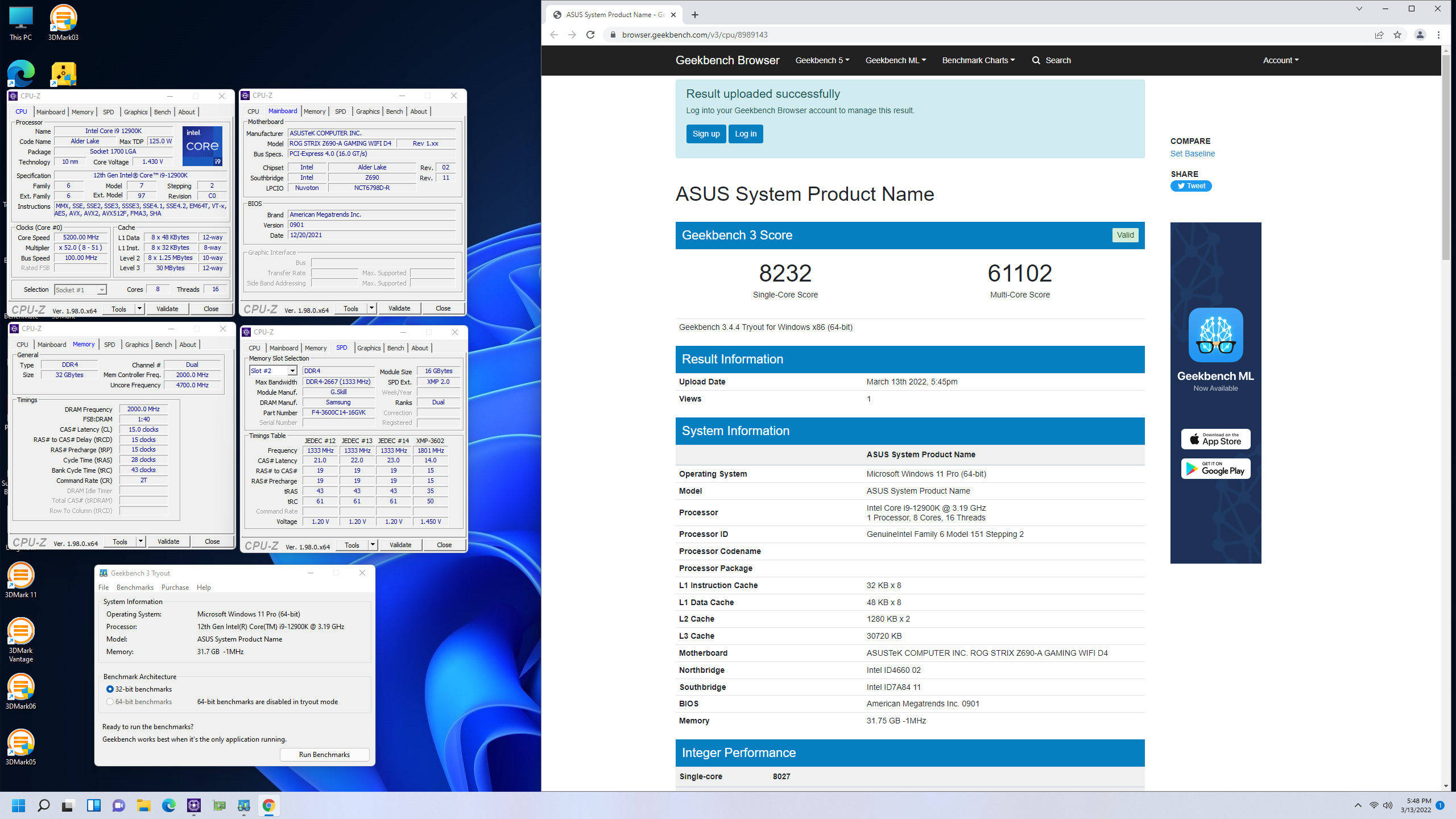Viewport: 1456px width, 819px height.
Task: Open the 3DMark Vantage desktop shortcut
Action: (x=20, y=640)
